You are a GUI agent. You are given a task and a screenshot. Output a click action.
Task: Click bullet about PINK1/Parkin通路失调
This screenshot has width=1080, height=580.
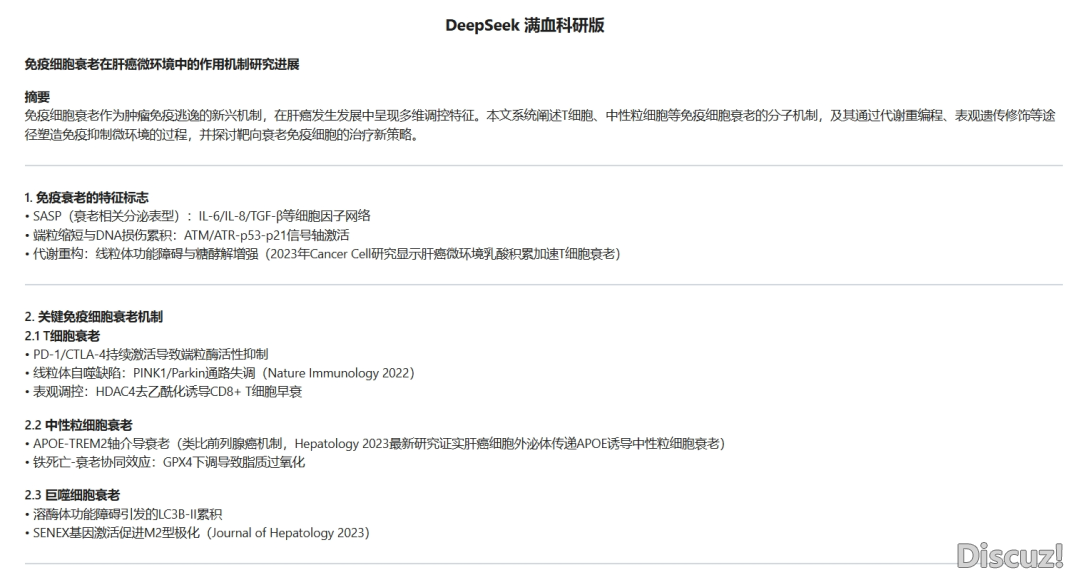coord(220,373)
